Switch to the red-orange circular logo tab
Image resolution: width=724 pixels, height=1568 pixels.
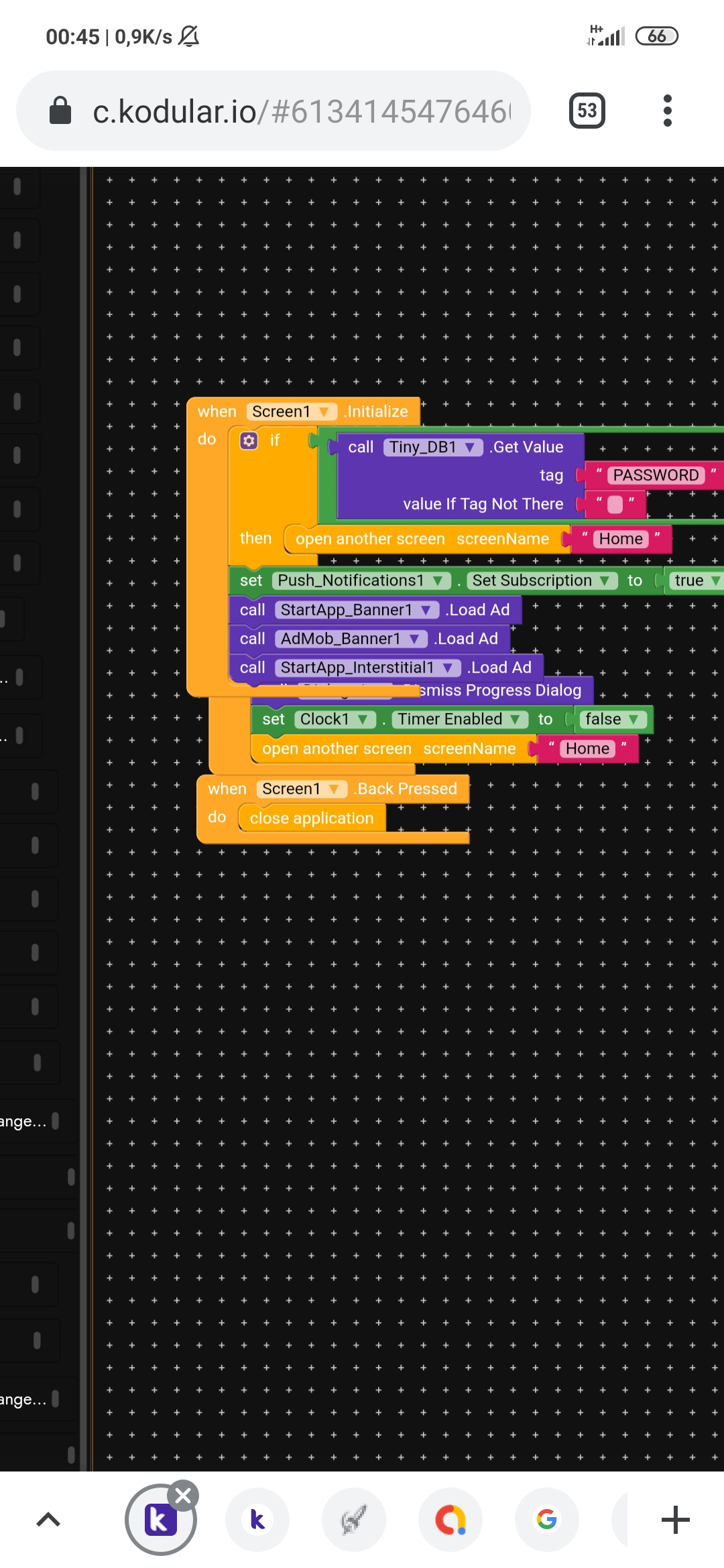click(450, 1520)
